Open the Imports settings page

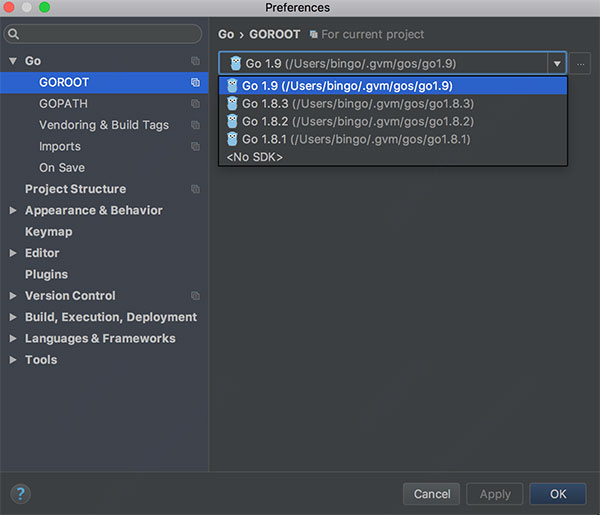pyautogui.click(x=60, y=147)
